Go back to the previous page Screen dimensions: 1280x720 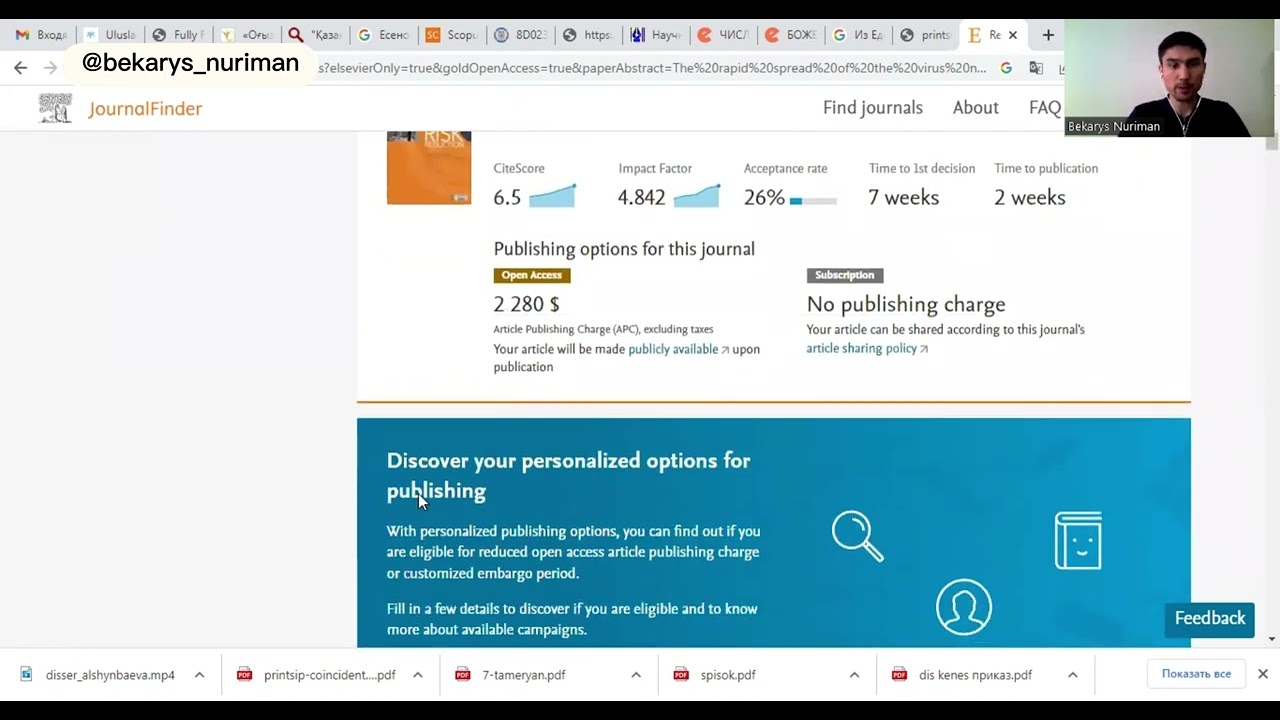(x=21, y=68)
